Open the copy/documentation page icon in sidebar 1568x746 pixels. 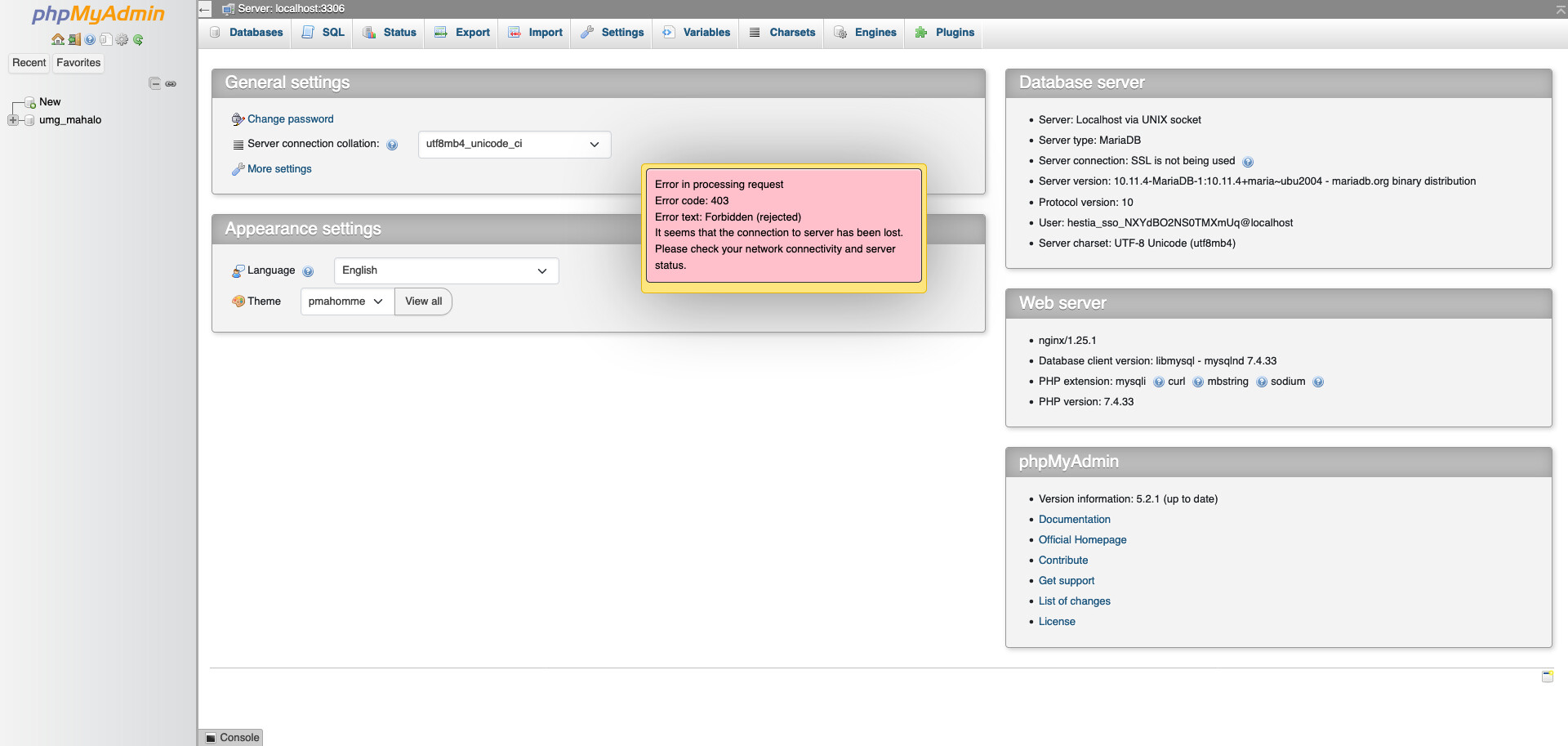[x=105, y=39]
